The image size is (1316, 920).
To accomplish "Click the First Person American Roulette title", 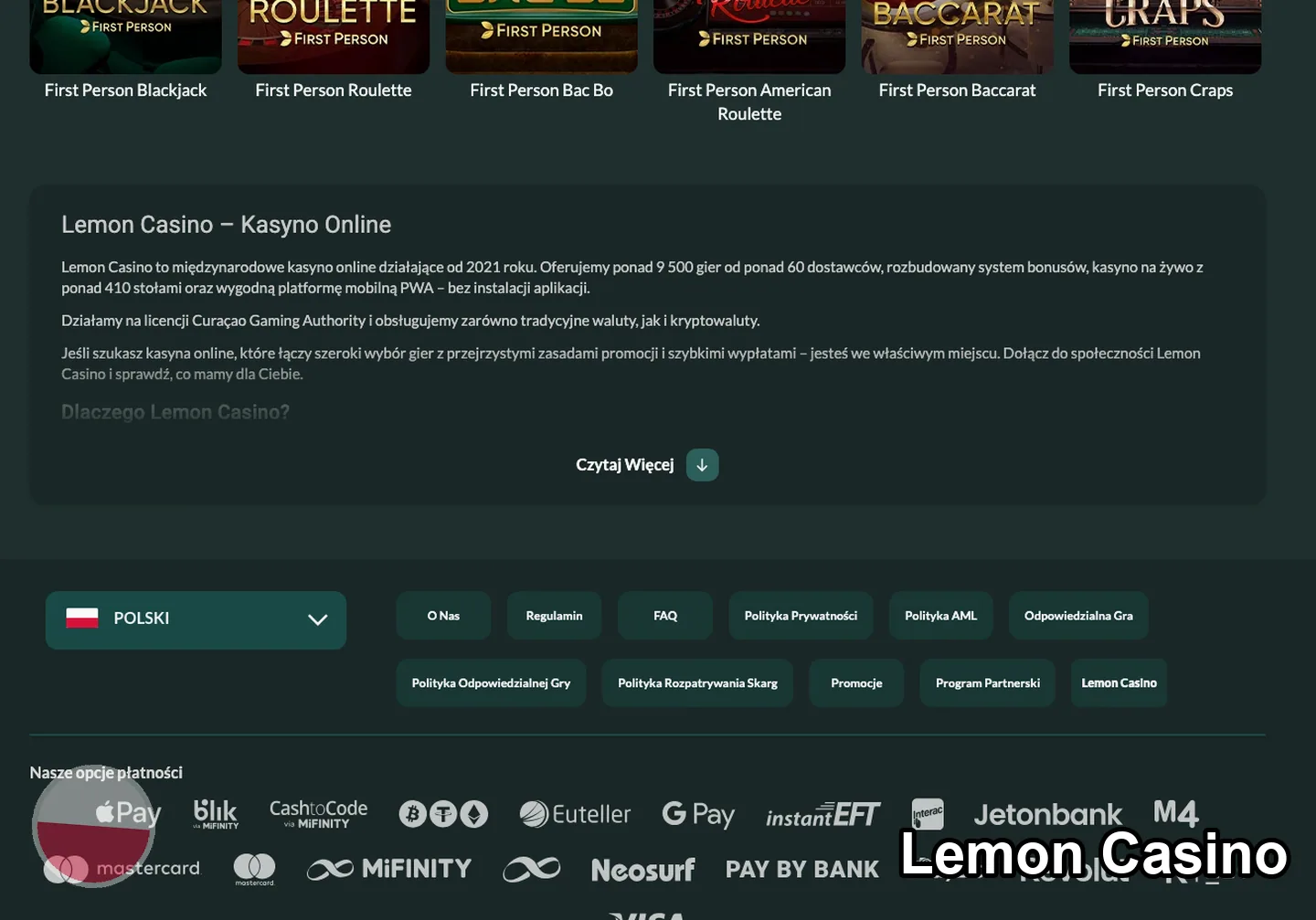I will 749,102.
